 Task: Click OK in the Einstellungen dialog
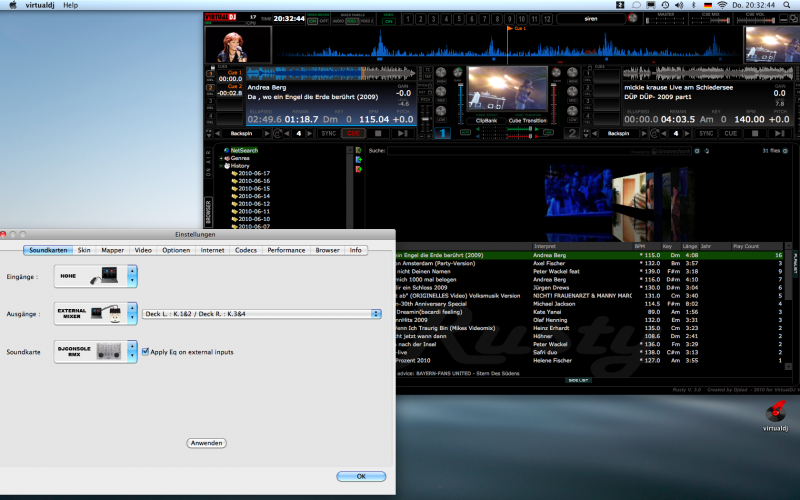[361, 476]
